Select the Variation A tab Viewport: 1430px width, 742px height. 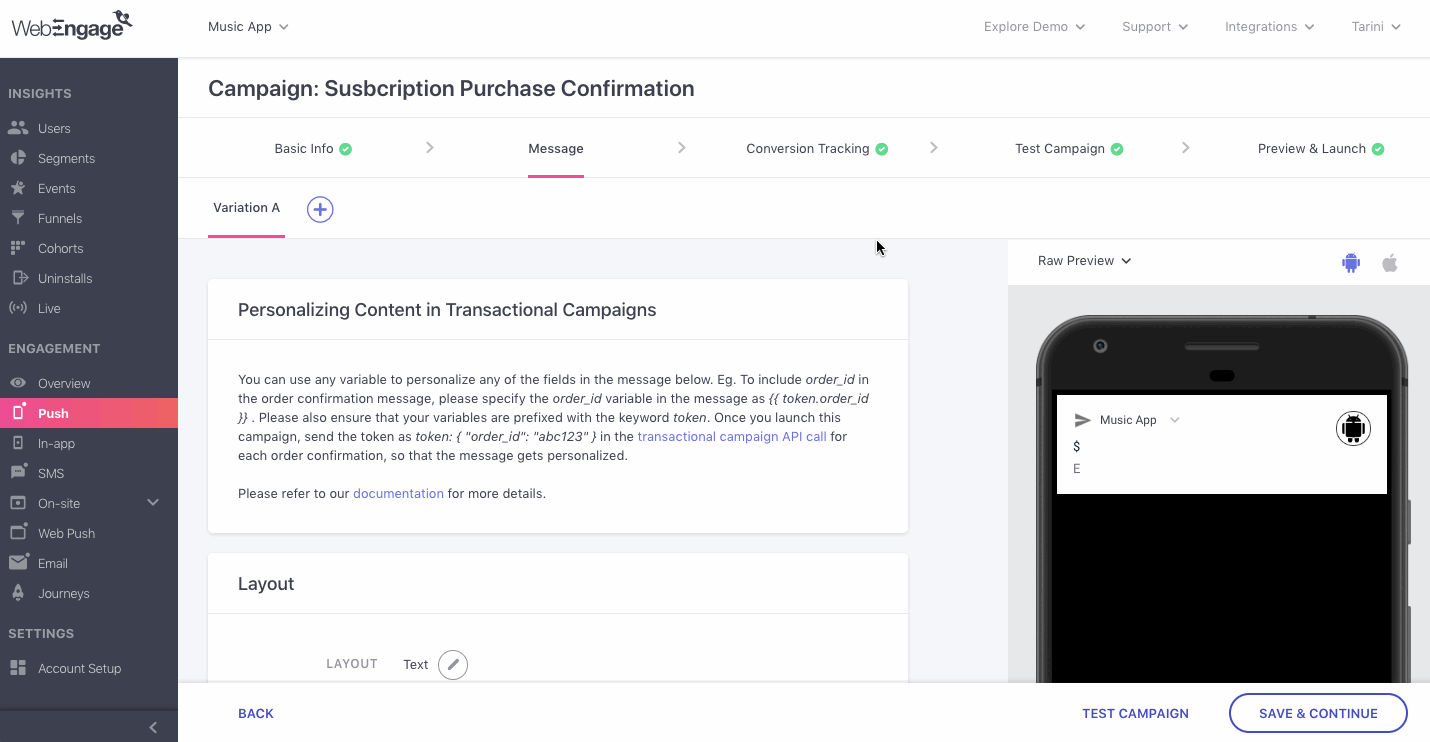[247, 208]
